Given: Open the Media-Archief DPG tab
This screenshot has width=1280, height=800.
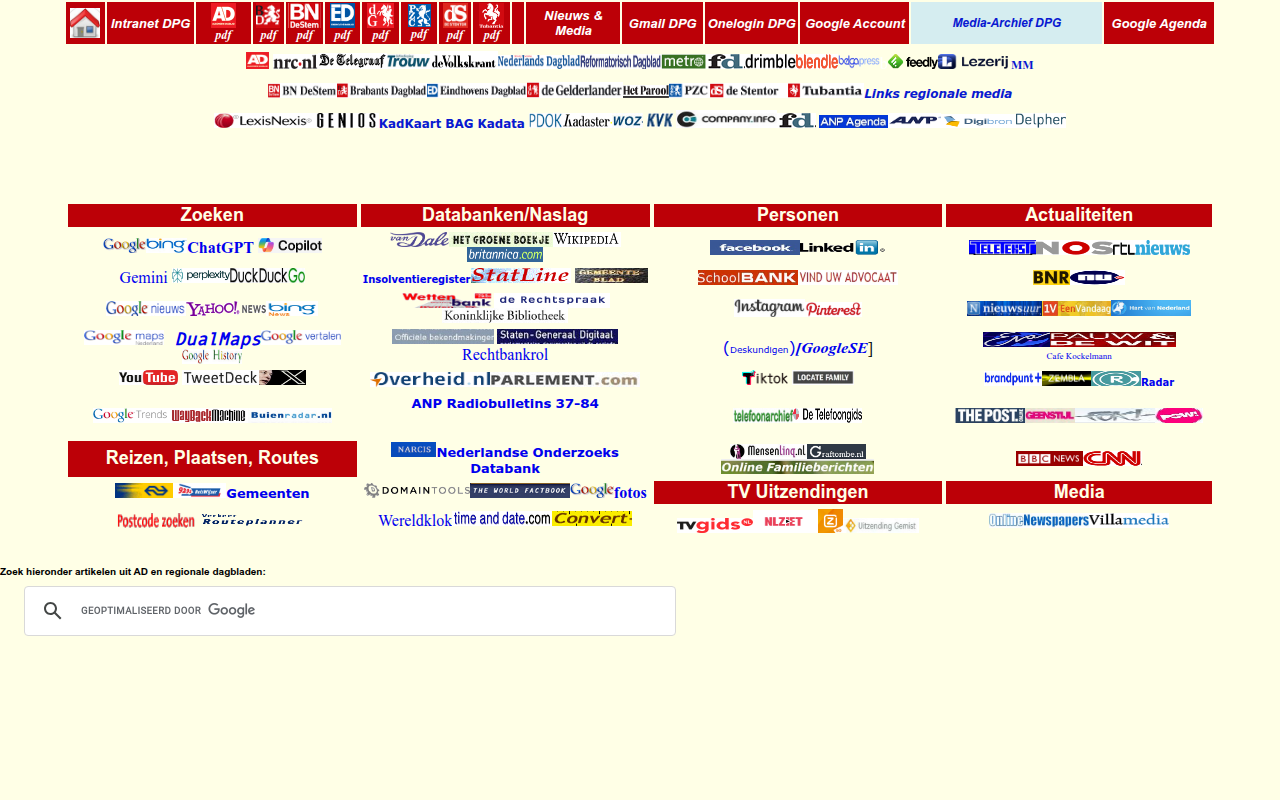Looking at the screenshot, I should coord(1007,23).
